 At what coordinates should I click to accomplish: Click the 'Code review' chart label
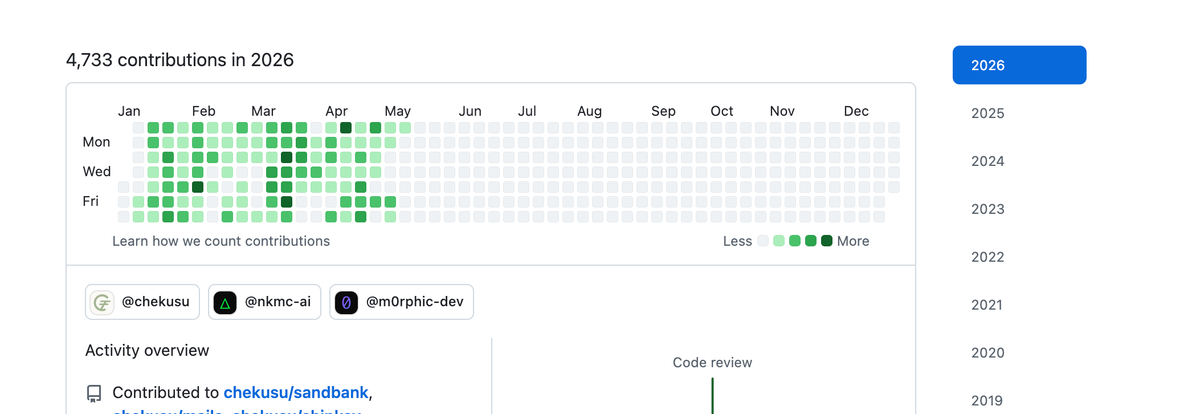712,362
